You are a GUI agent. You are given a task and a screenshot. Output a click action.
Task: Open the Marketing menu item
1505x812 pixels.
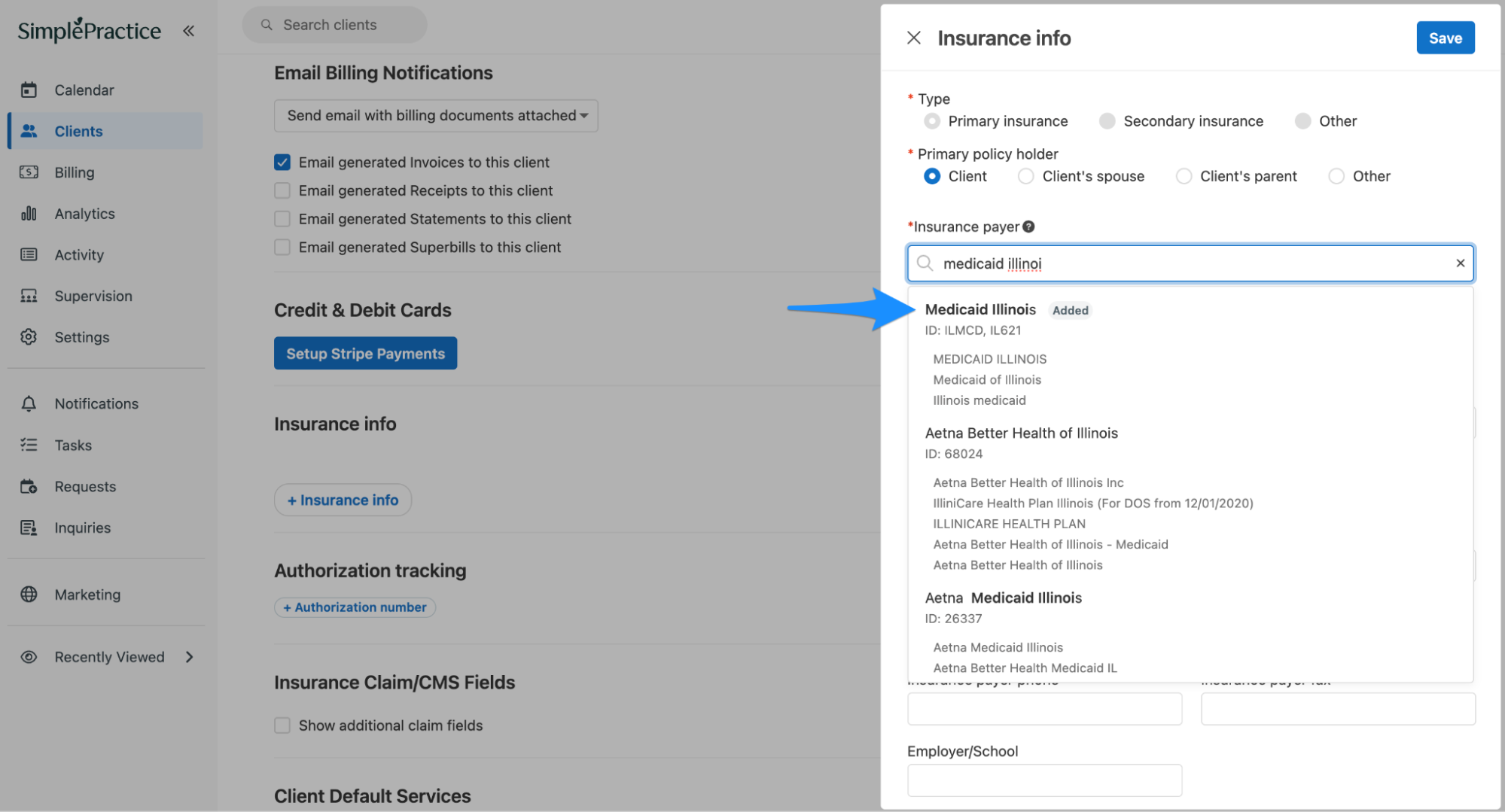(87, 595)
